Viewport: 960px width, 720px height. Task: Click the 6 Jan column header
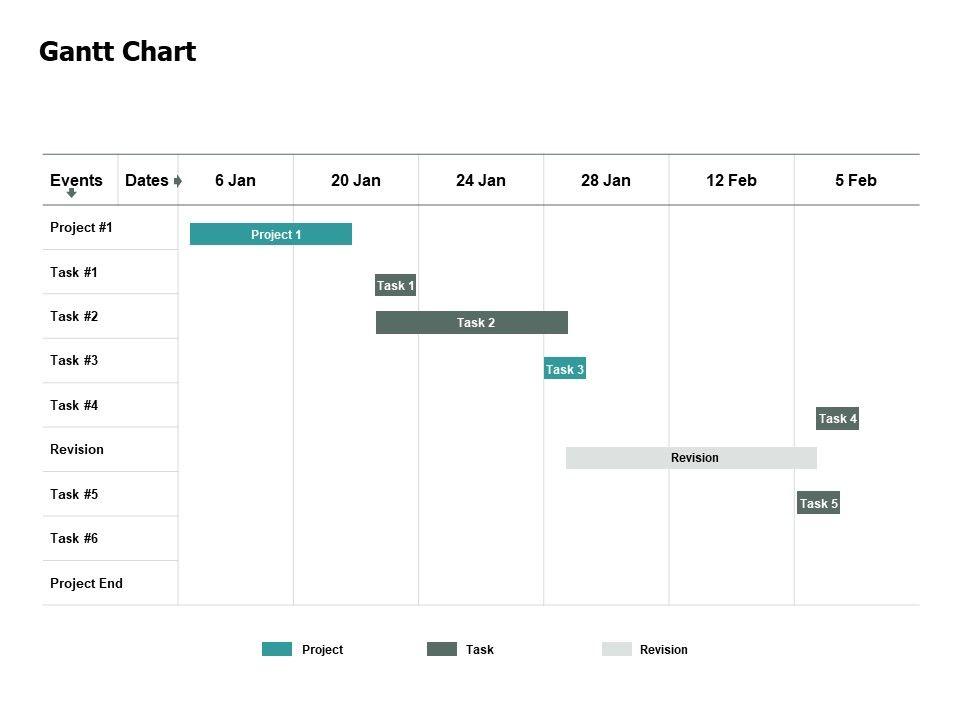[235, 181]
